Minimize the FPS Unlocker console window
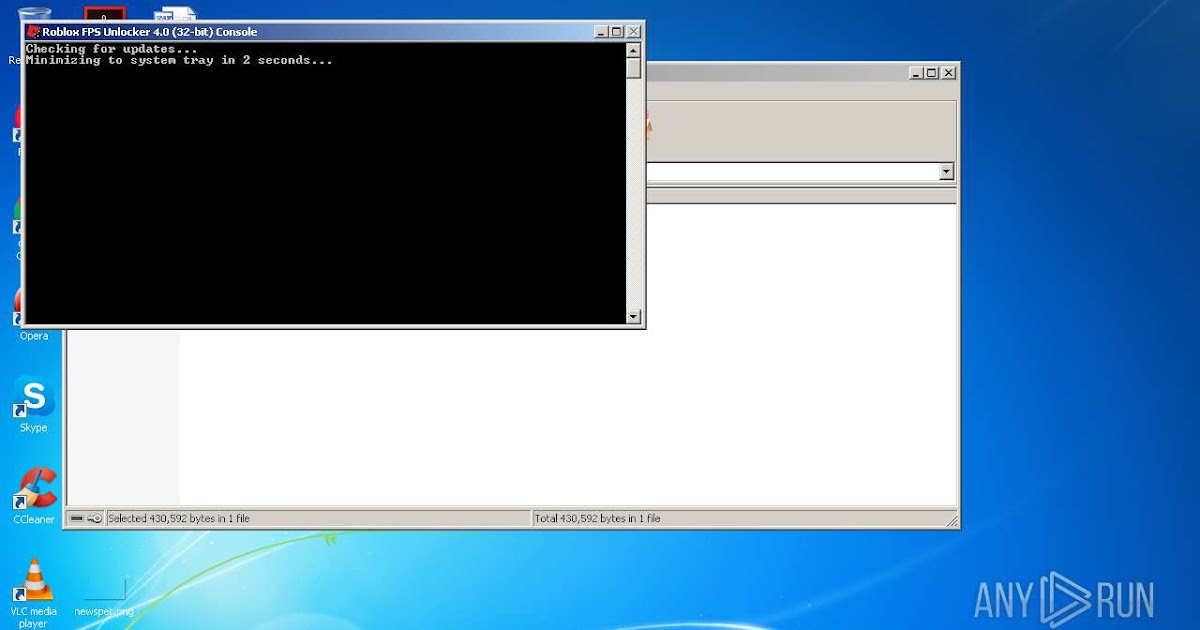The image size is (1200, 630). (x=600, y=32)
